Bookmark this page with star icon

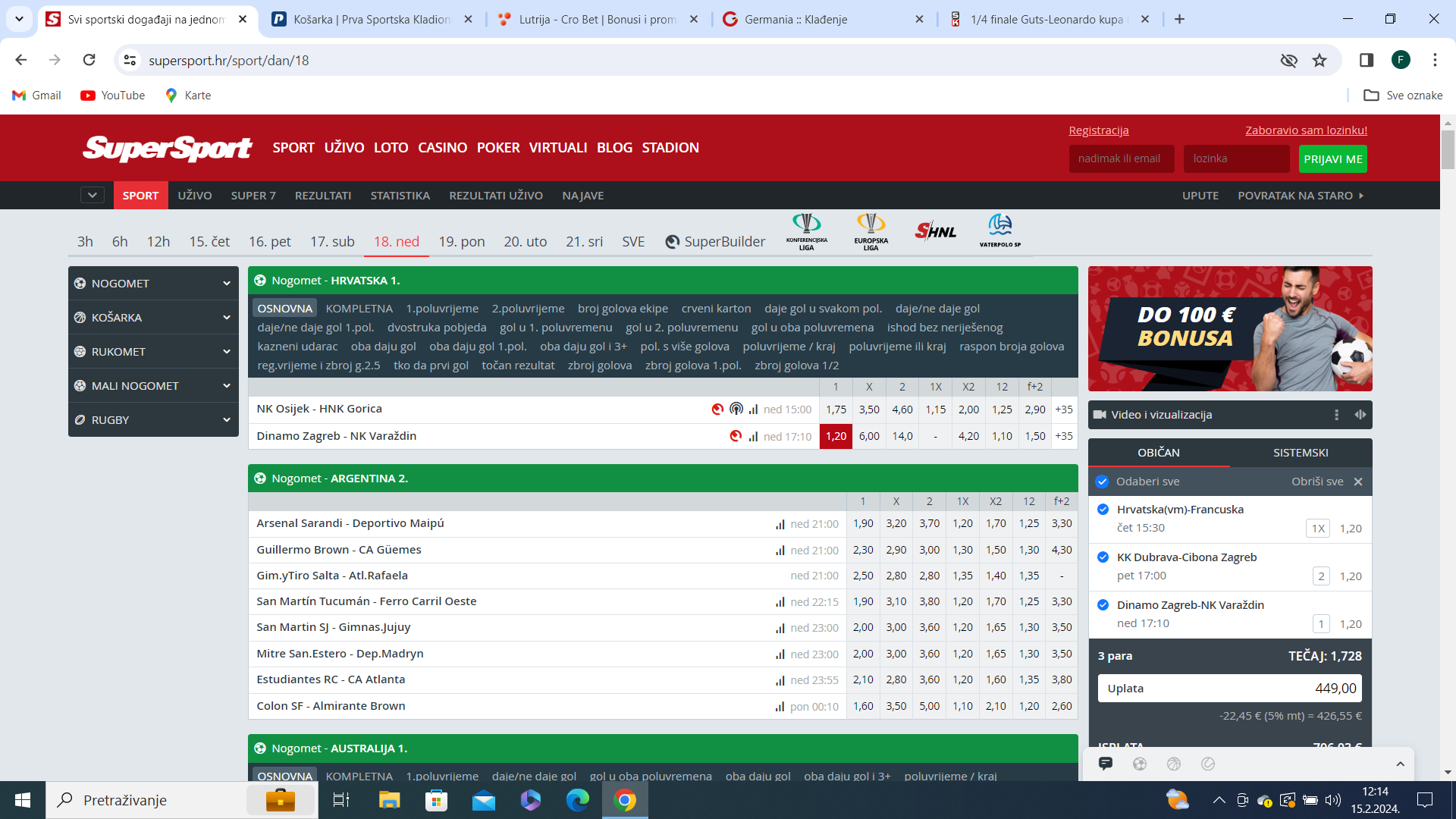[x=1319, y=60]
